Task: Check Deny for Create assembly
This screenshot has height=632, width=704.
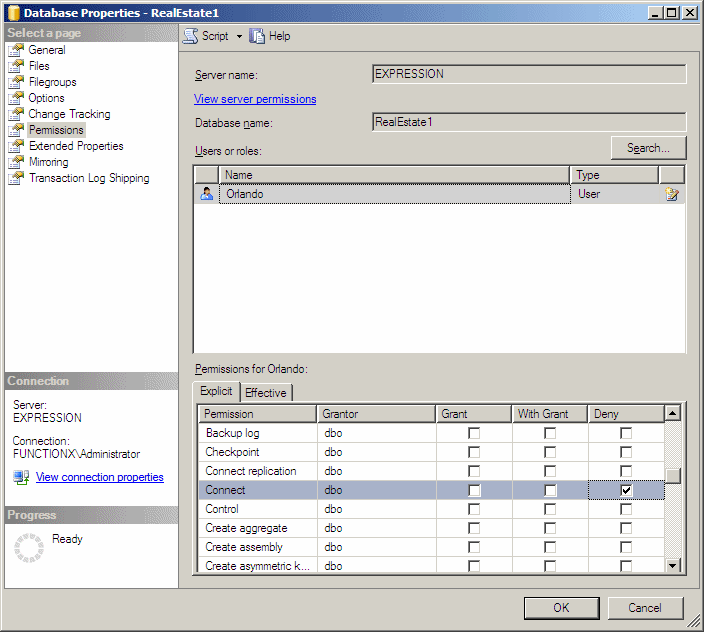Action: pyautogui.click(x=626, y=547)
